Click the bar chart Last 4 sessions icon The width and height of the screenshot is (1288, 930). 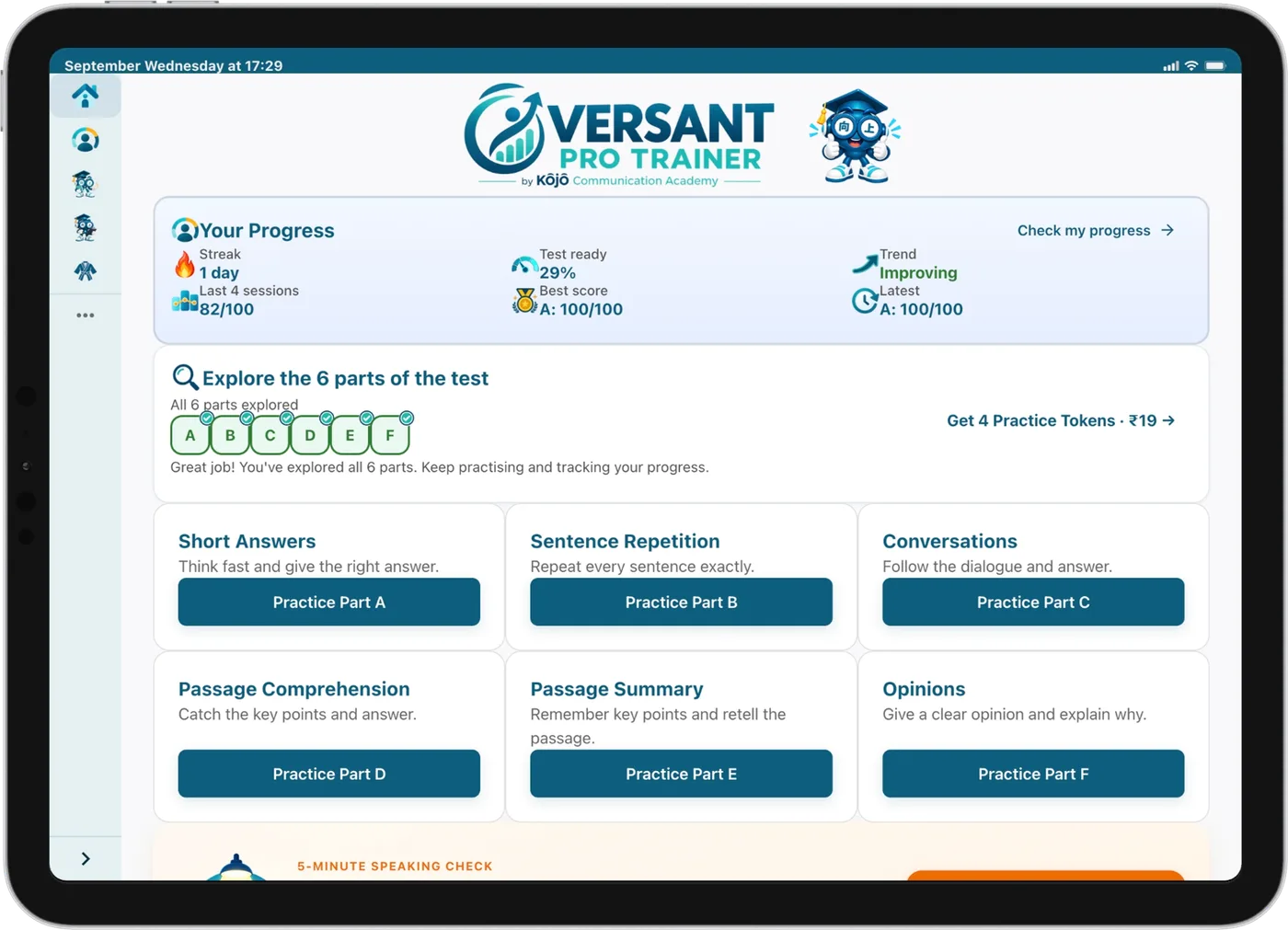[185, 301]
